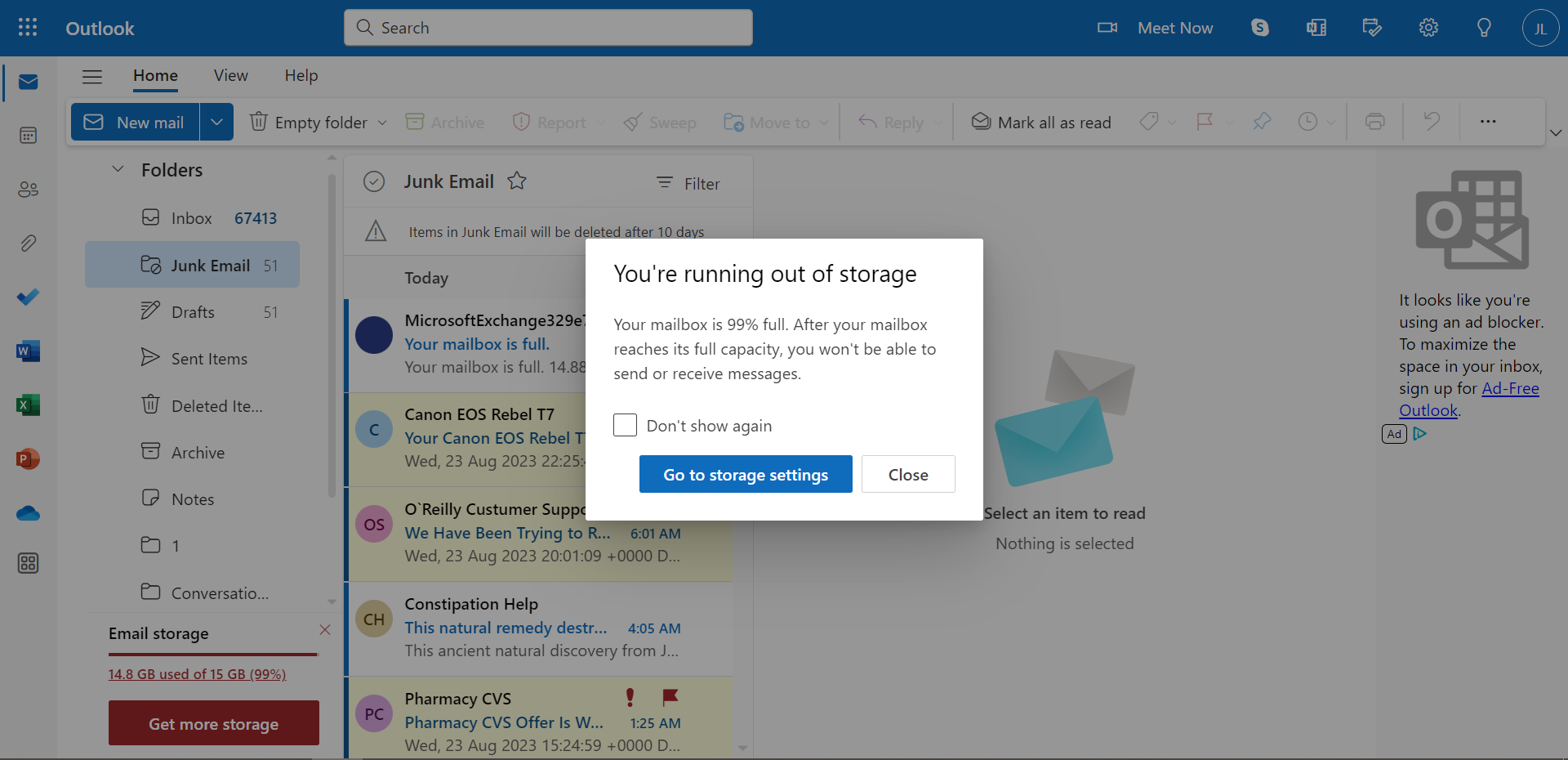
Task: Open the OneNote feed icon in header
Action: [1316, 28]
